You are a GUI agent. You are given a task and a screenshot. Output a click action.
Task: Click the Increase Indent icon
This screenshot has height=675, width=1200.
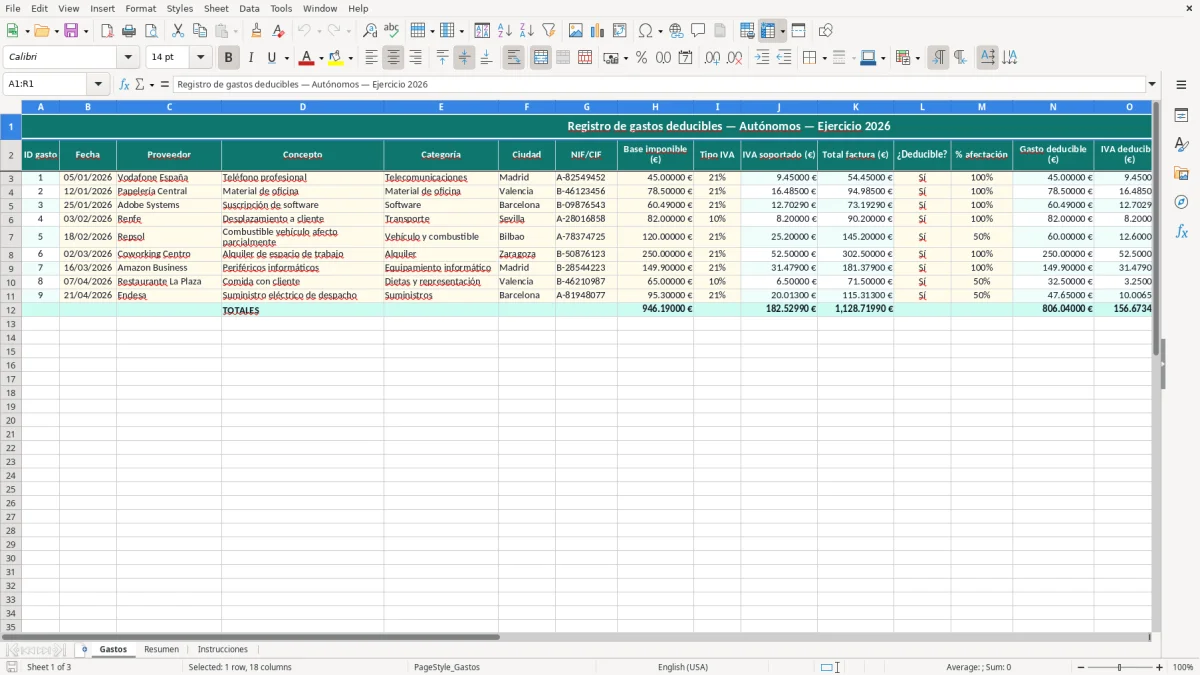(762, 58)
